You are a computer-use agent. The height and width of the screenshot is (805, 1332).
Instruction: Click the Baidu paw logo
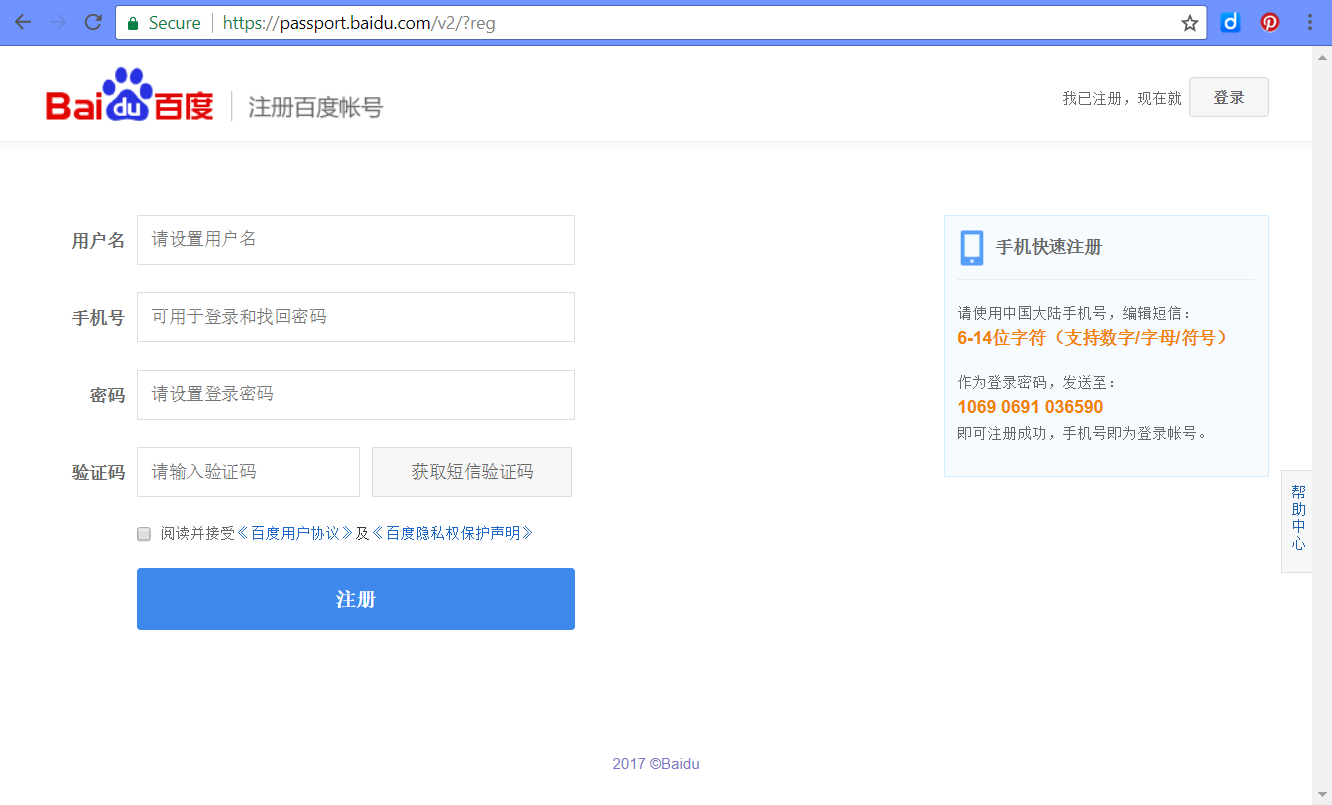coord(129,94)
